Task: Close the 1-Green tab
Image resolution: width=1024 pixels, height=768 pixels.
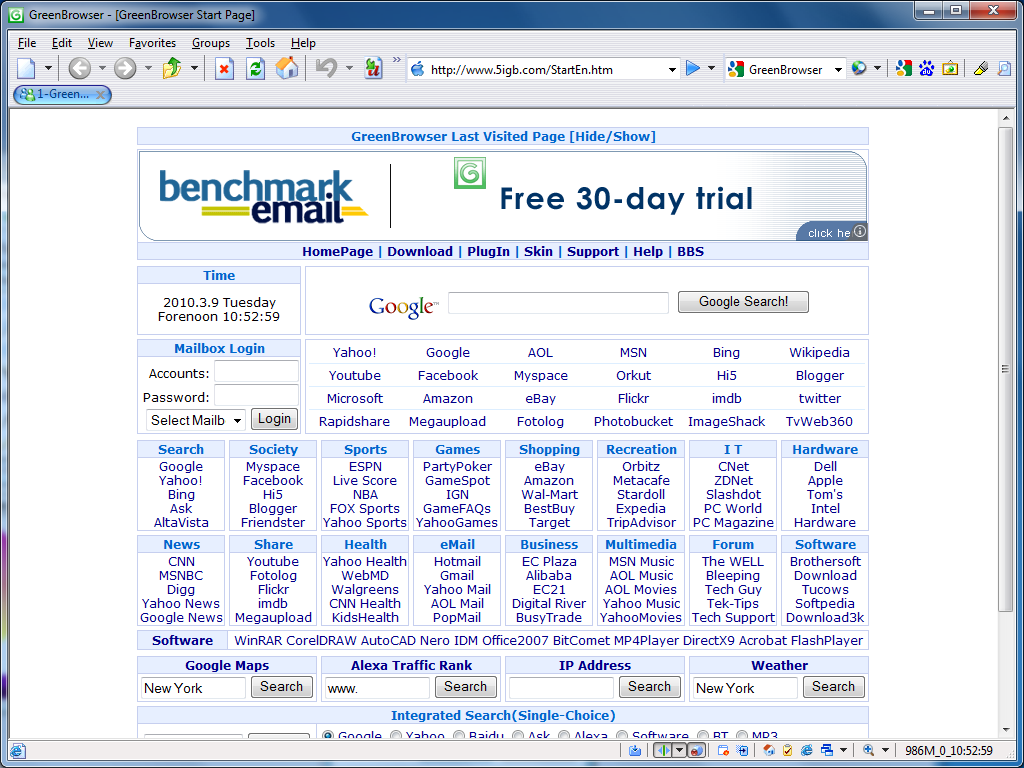Action: tap(99, 94)
